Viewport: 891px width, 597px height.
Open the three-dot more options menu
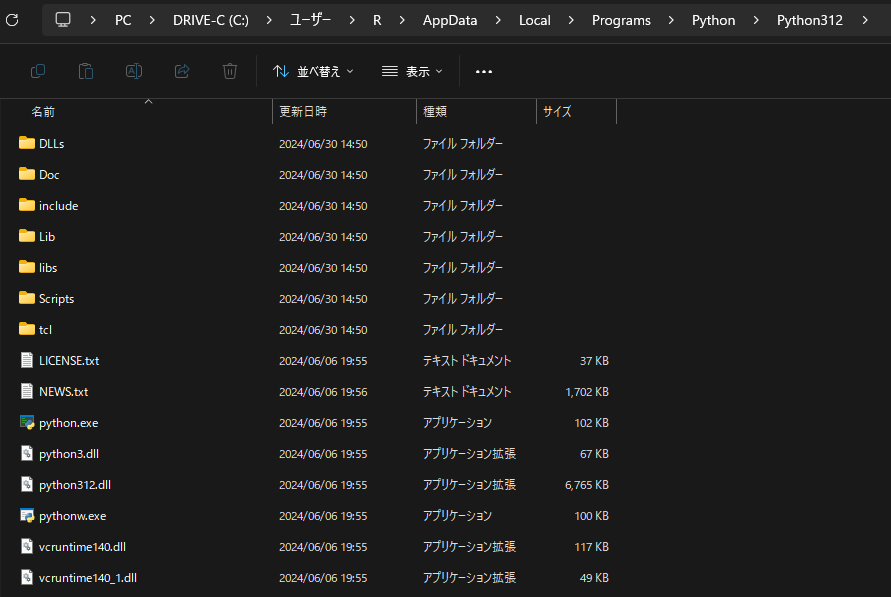484,72
